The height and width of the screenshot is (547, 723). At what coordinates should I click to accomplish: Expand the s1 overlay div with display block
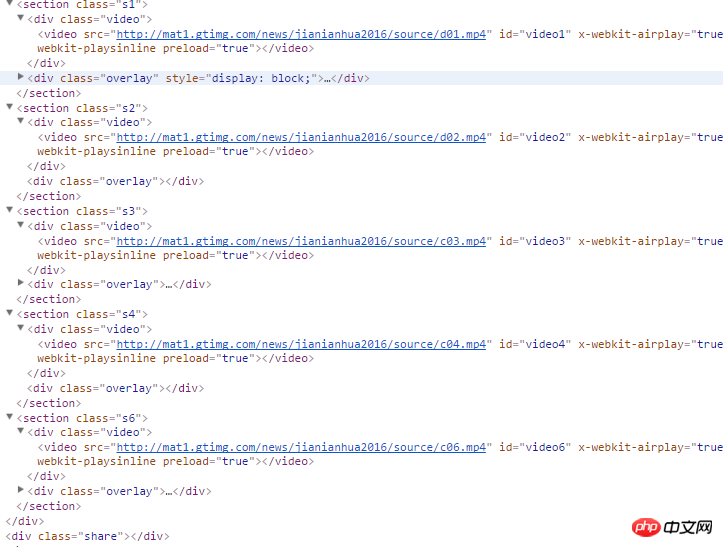tap(20, 77)
